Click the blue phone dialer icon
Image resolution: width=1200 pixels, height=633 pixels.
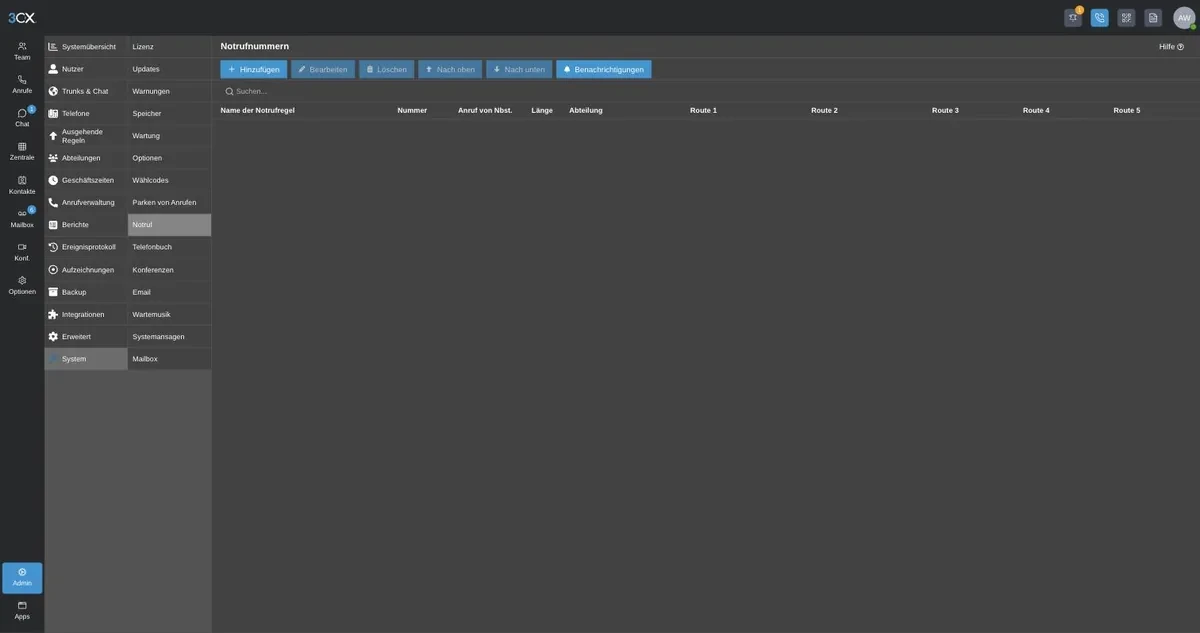(x=1100, y=17)
